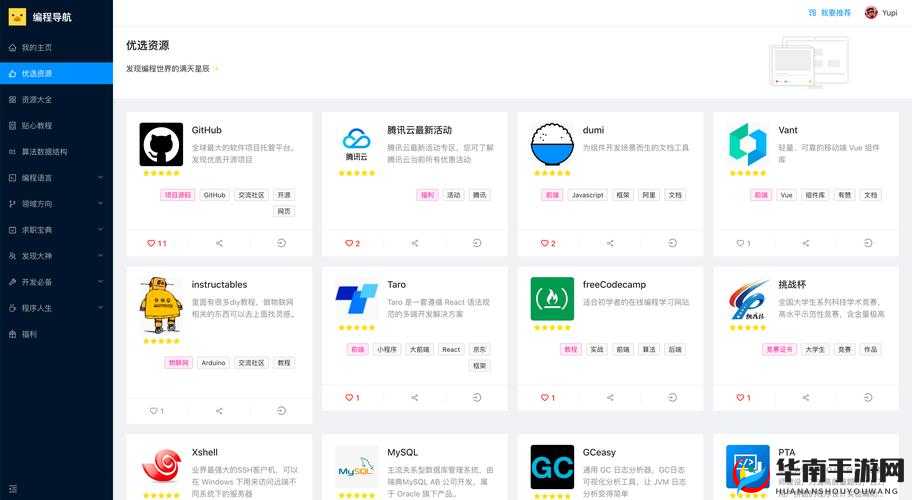The width and height of the screenshot is (912, 500).
Task: Like the Taro resource
Action: [352, 398]
